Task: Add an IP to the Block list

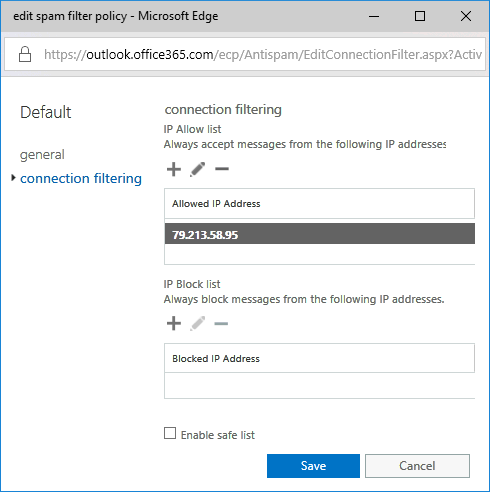Action: (x=174, y=323)
